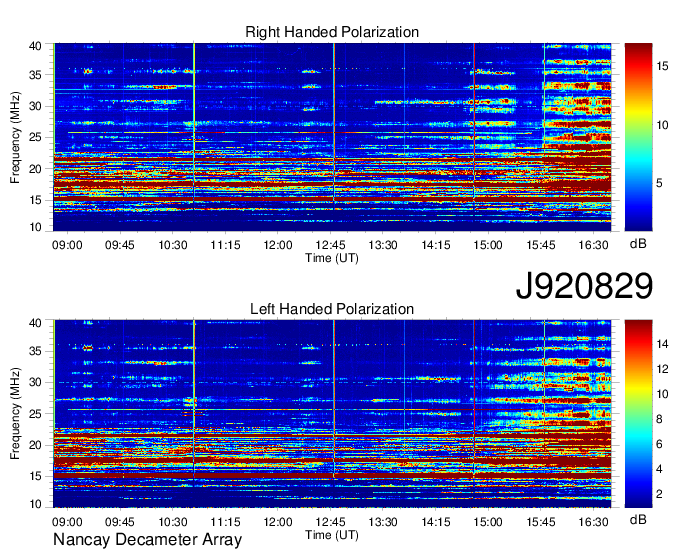This screenshot has height=552, width=680.
Task: Click the 14:15 tick on Left Handed time axis
Action: pyautogui.click(x=436, y=522)
